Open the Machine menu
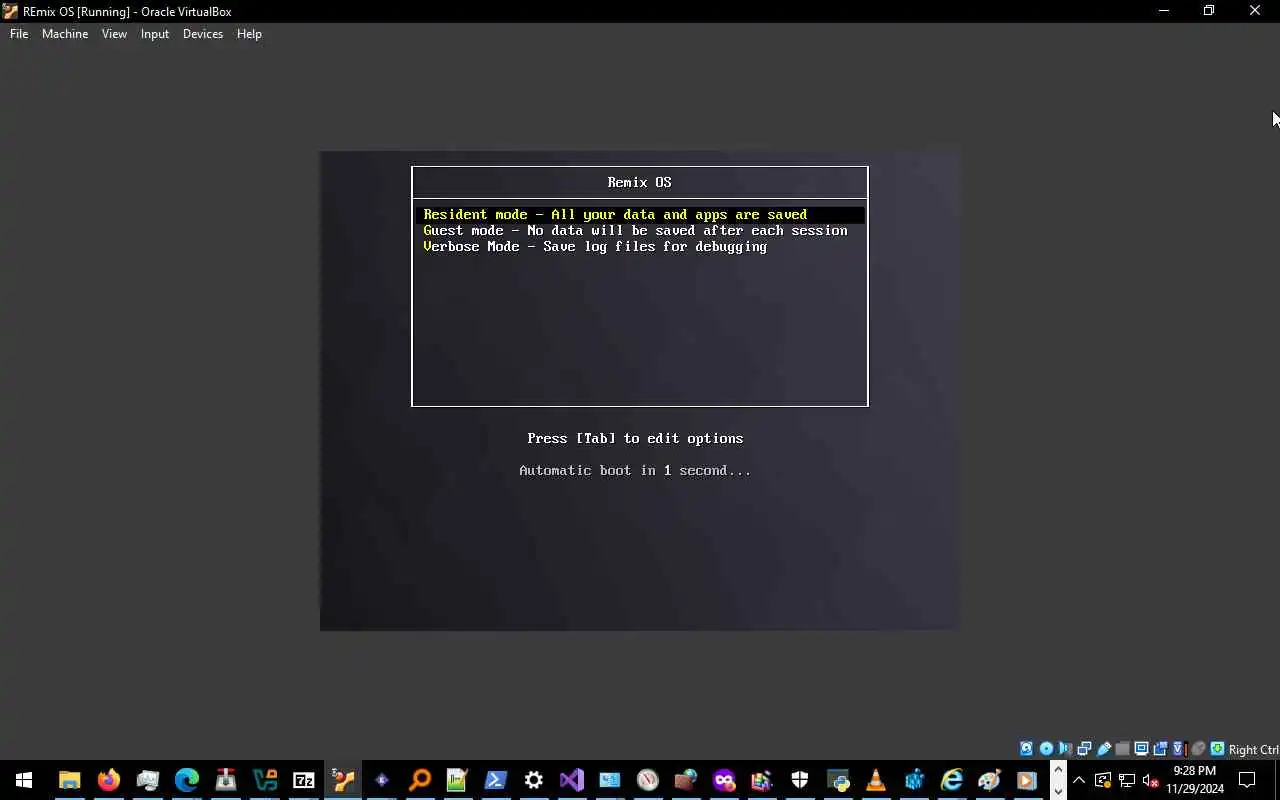The height and width of the screenshot is (800, 1280). pyautogui.click(x=65, y=34)
